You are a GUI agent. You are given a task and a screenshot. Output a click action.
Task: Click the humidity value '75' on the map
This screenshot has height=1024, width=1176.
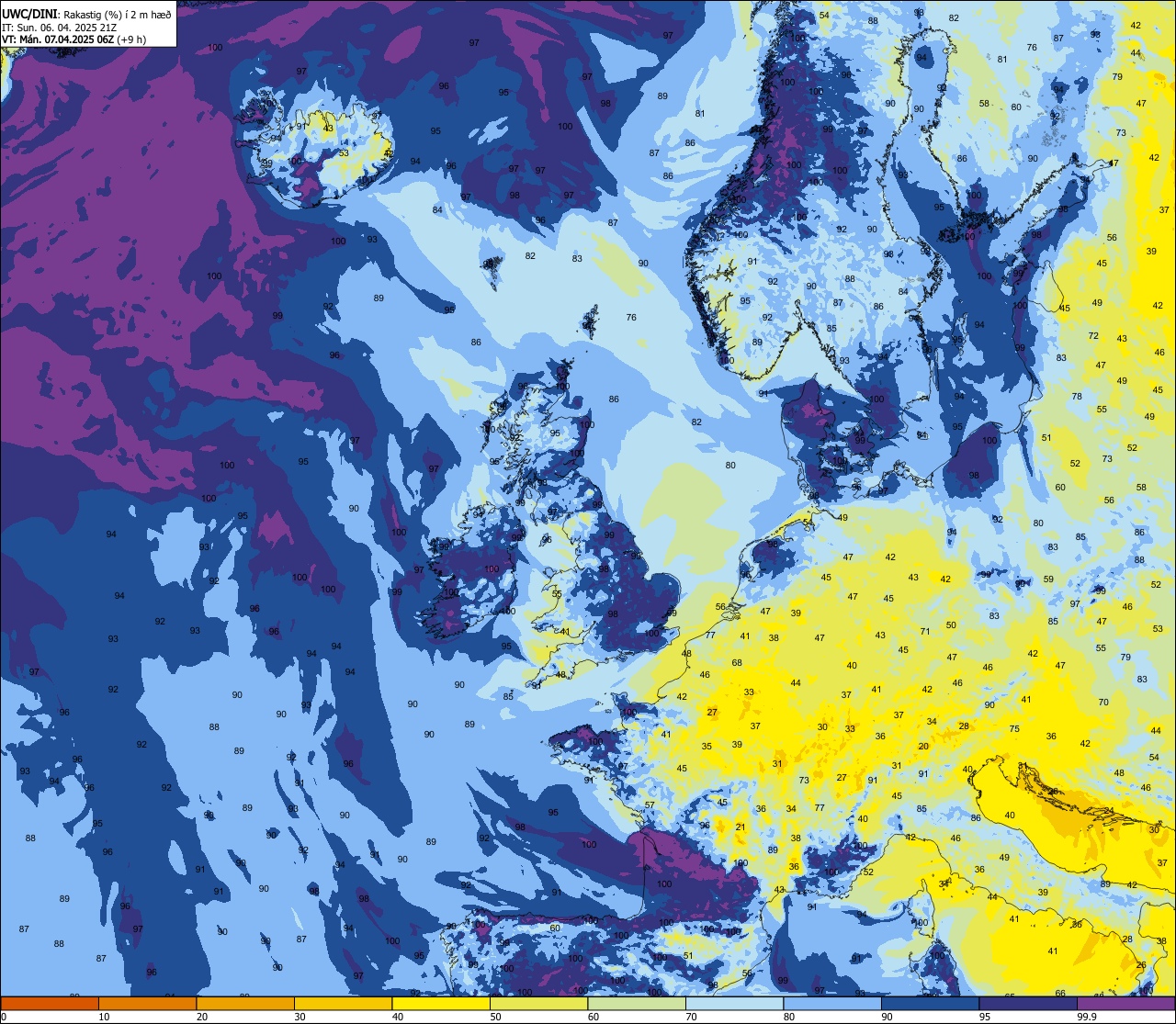click(1014, 728)
